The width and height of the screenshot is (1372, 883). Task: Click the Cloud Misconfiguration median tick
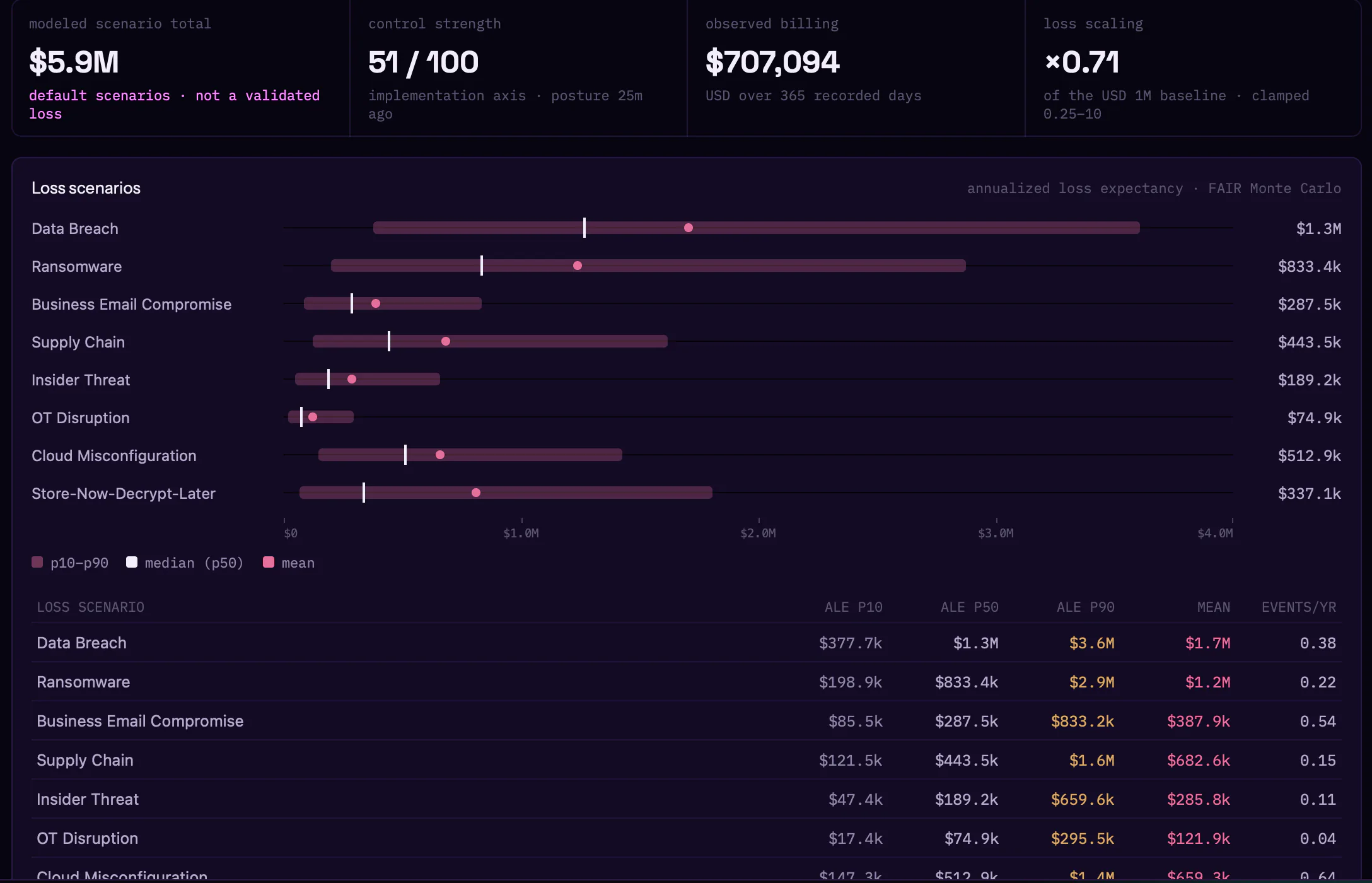coord(405,455)
